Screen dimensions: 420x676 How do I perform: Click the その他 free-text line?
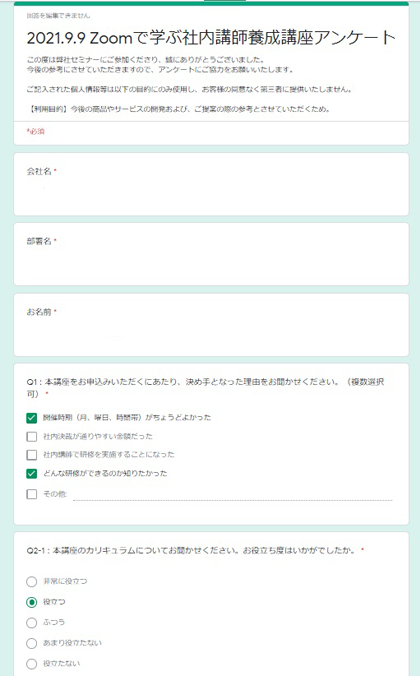tap(233, 495)
